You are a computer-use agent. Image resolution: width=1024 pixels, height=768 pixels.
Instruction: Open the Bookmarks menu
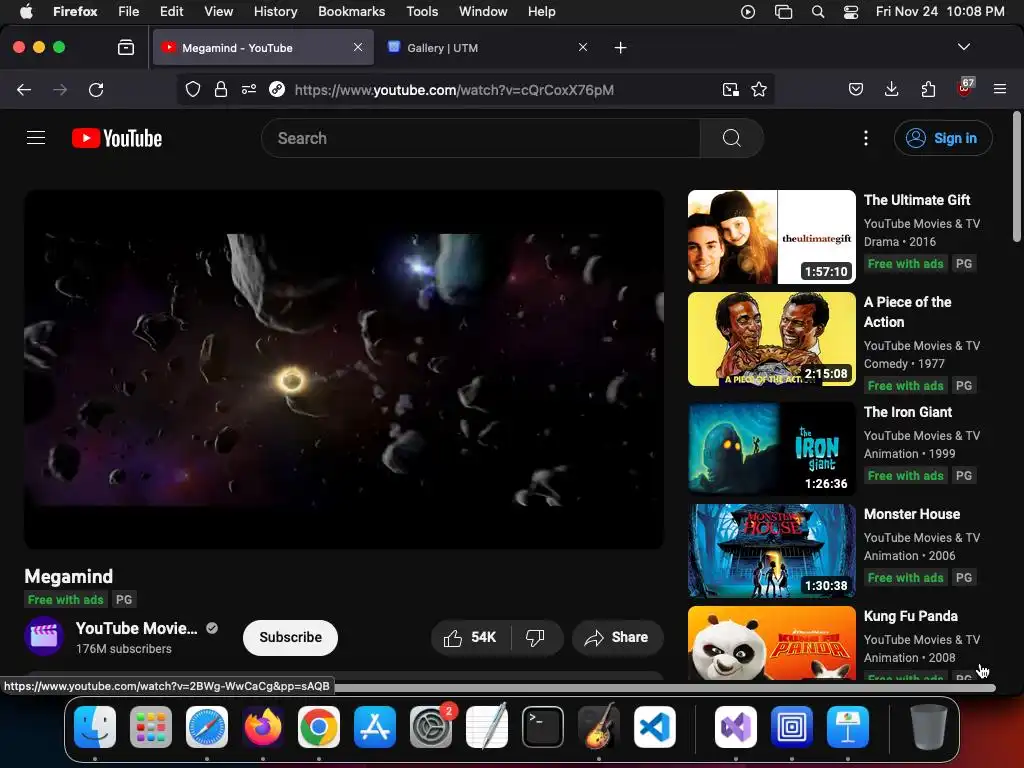tap(351, 11)
